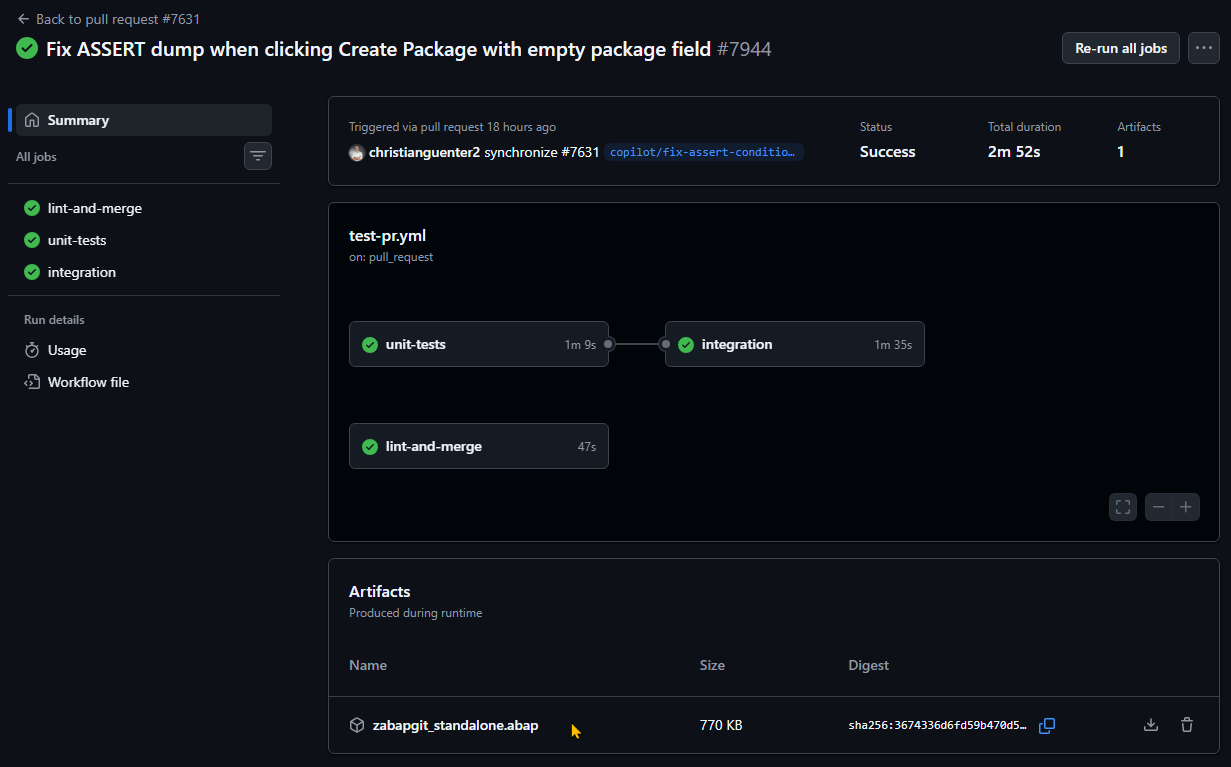Image resolution: width=1231 pixels, height=767 pixels.
Task: Delete the artifact with trash icon
Action: tap(1187, 725)
